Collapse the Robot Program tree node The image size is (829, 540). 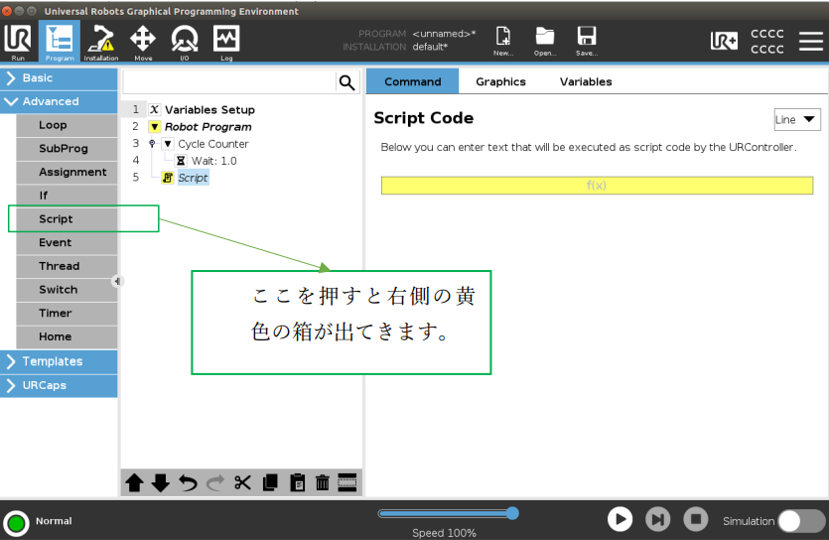tap(154, 127)
